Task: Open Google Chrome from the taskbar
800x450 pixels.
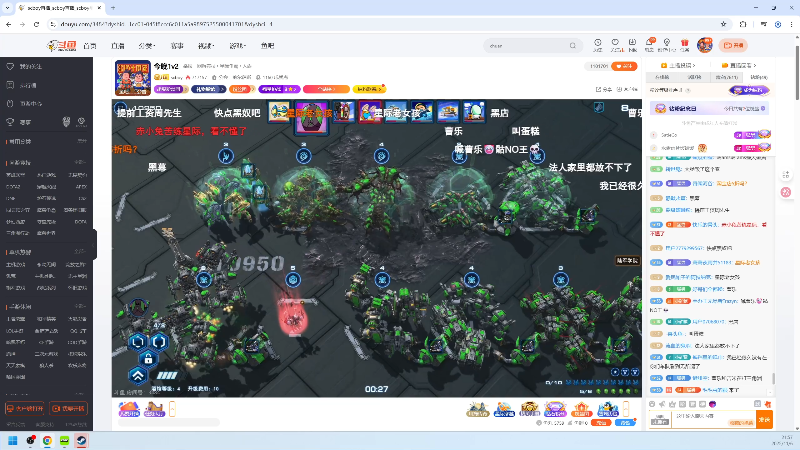Action: tap(47, 441)
